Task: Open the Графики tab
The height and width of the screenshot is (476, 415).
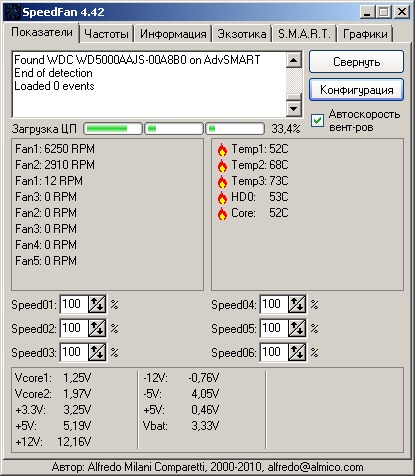Action: tap(365, 34)
